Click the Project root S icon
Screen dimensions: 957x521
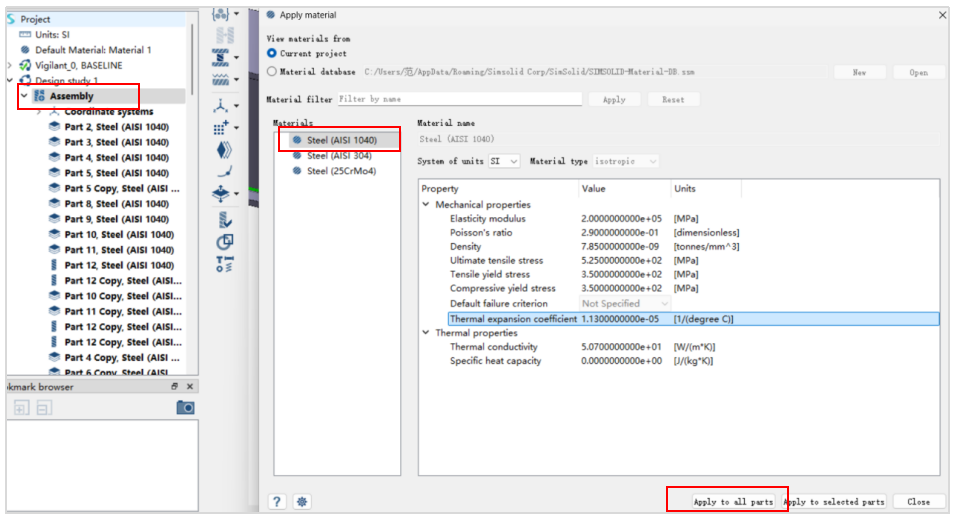tap(11, 19)
